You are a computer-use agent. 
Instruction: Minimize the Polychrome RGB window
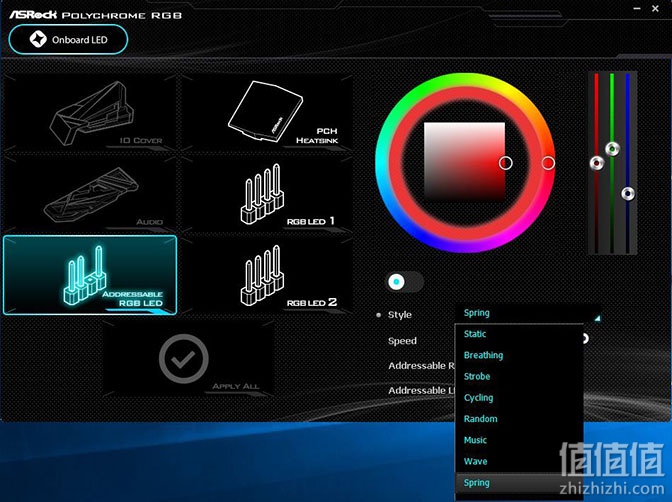point(637,9)
